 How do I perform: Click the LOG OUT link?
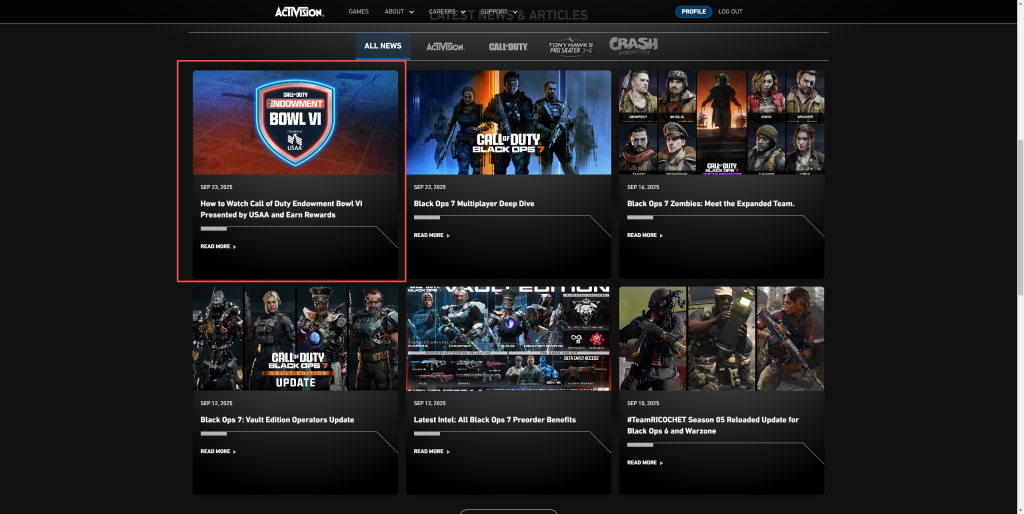tap(730, 12)
